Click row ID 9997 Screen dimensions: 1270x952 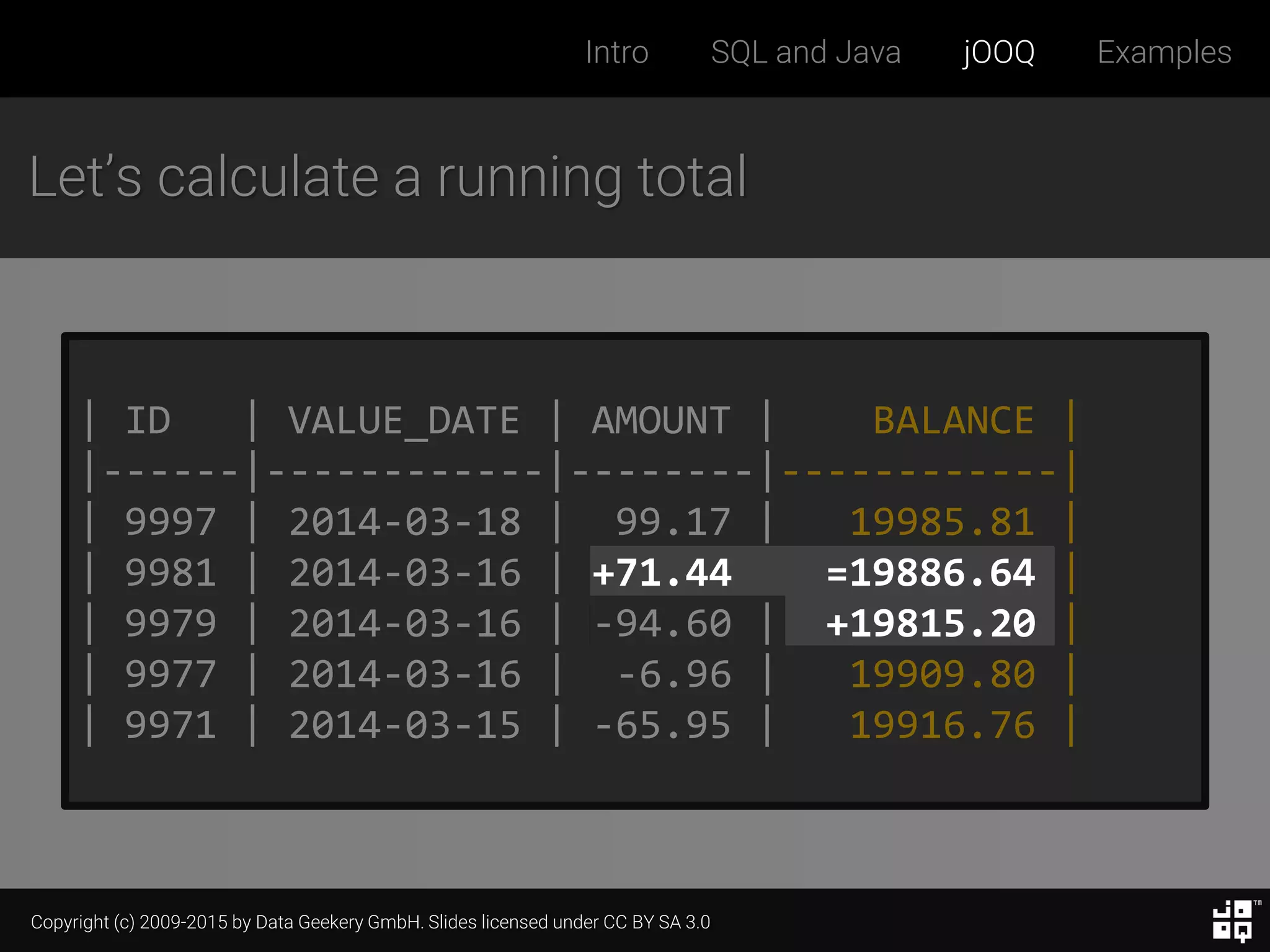click(x=171, y=522)
